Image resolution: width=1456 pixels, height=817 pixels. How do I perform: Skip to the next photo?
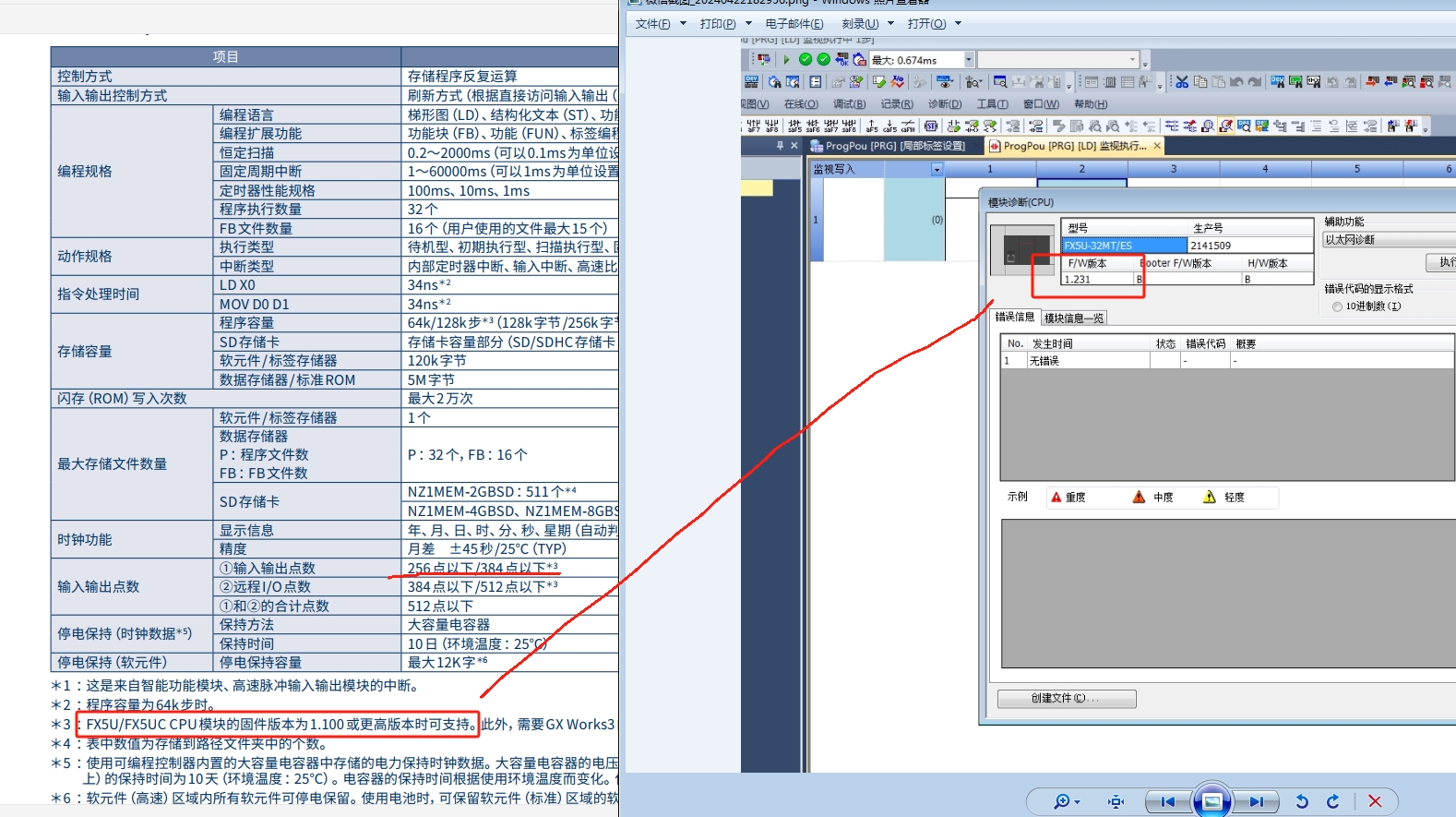pyautogui.click(x=1256, y=801)
